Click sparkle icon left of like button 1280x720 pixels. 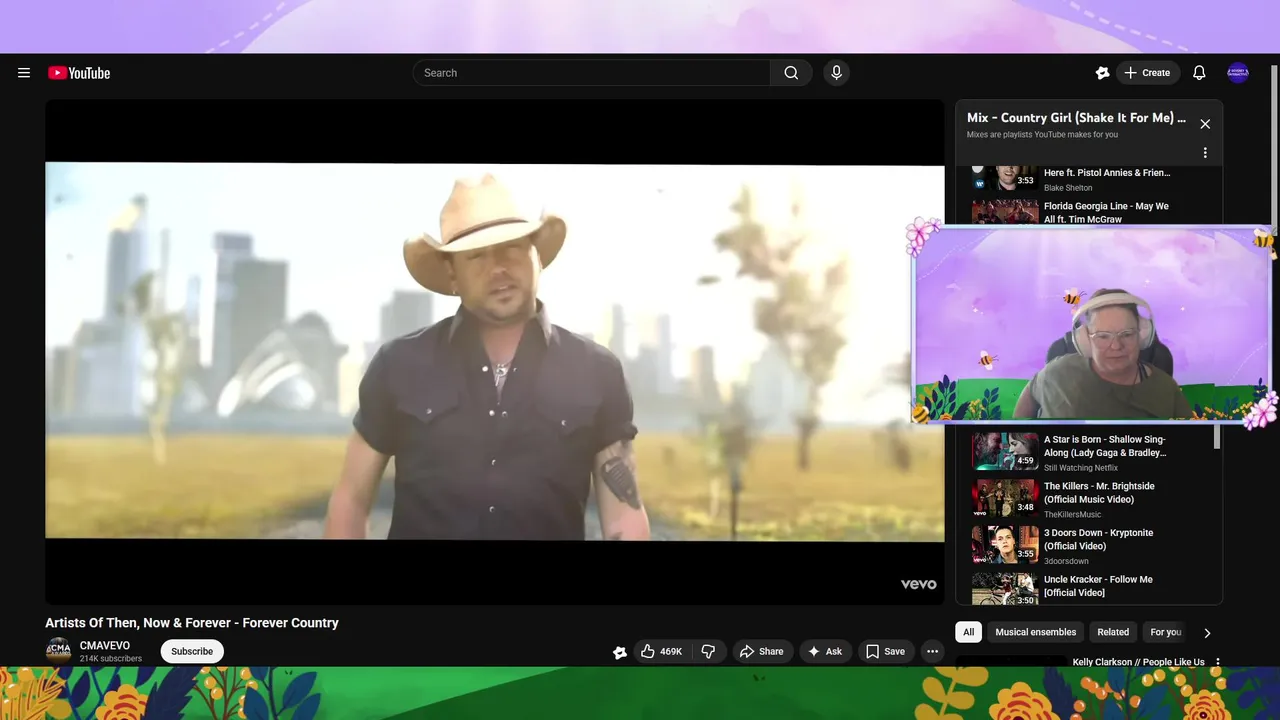pos(620,652)
